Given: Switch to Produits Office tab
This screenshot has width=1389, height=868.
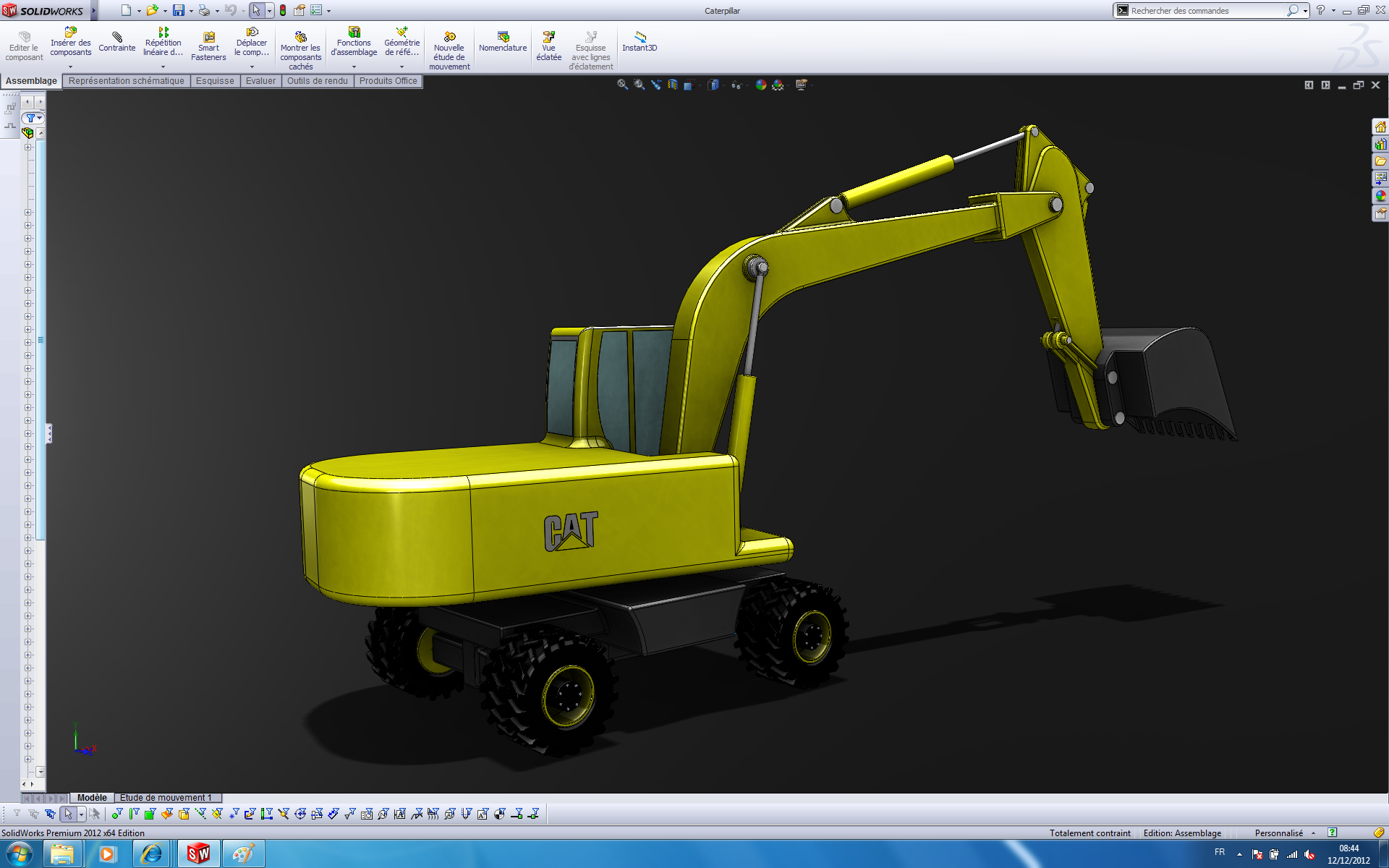Looking at the screenshot, I should pyautogui.click(x=388, y=81).
